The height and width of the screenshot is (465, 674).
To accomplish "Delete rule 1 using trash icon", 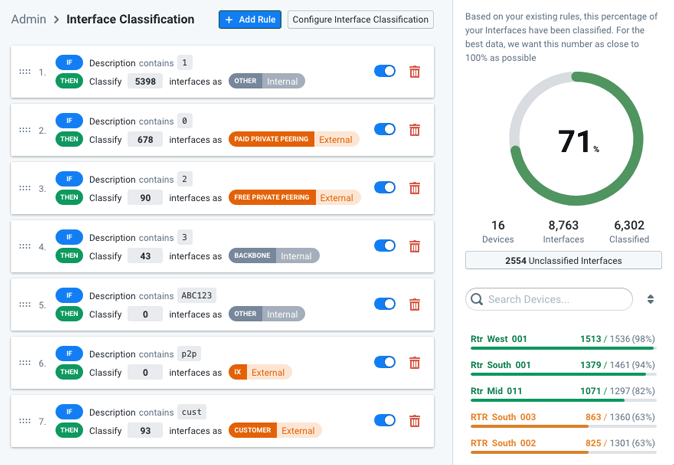I will click(415, 72).
